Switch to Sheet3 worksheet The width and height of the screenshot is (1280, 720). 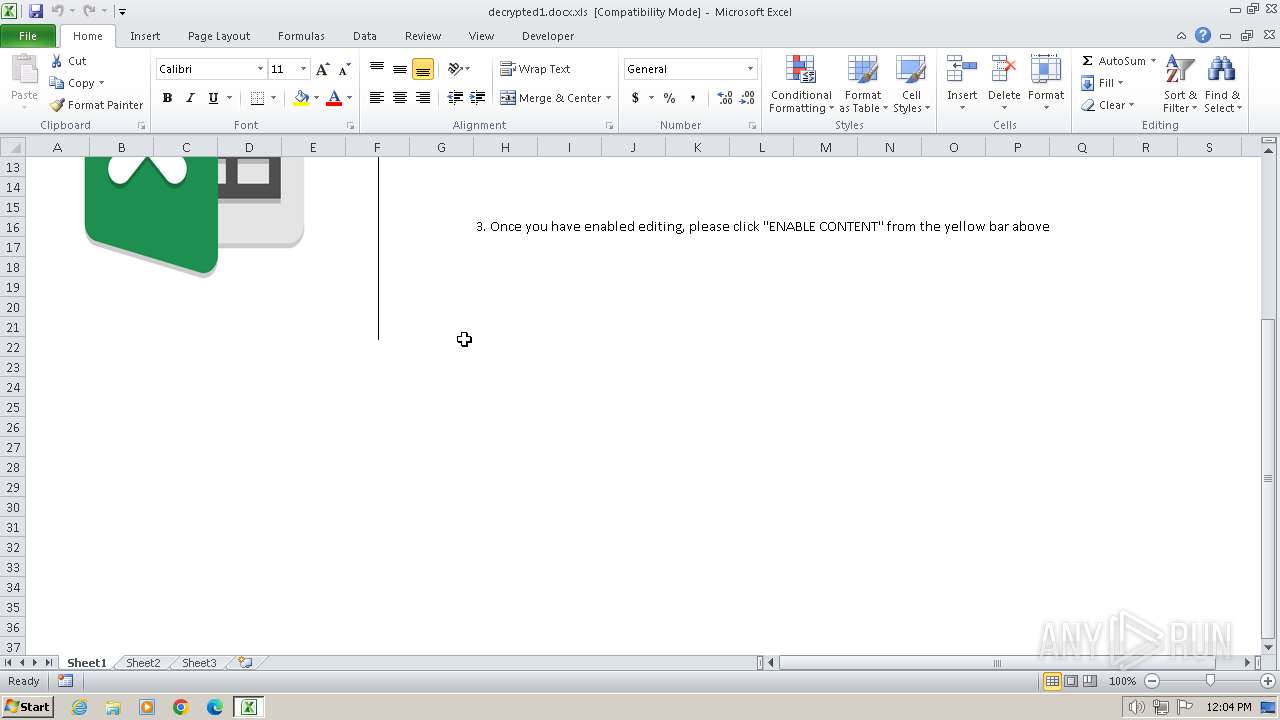[x=199, y=663]
